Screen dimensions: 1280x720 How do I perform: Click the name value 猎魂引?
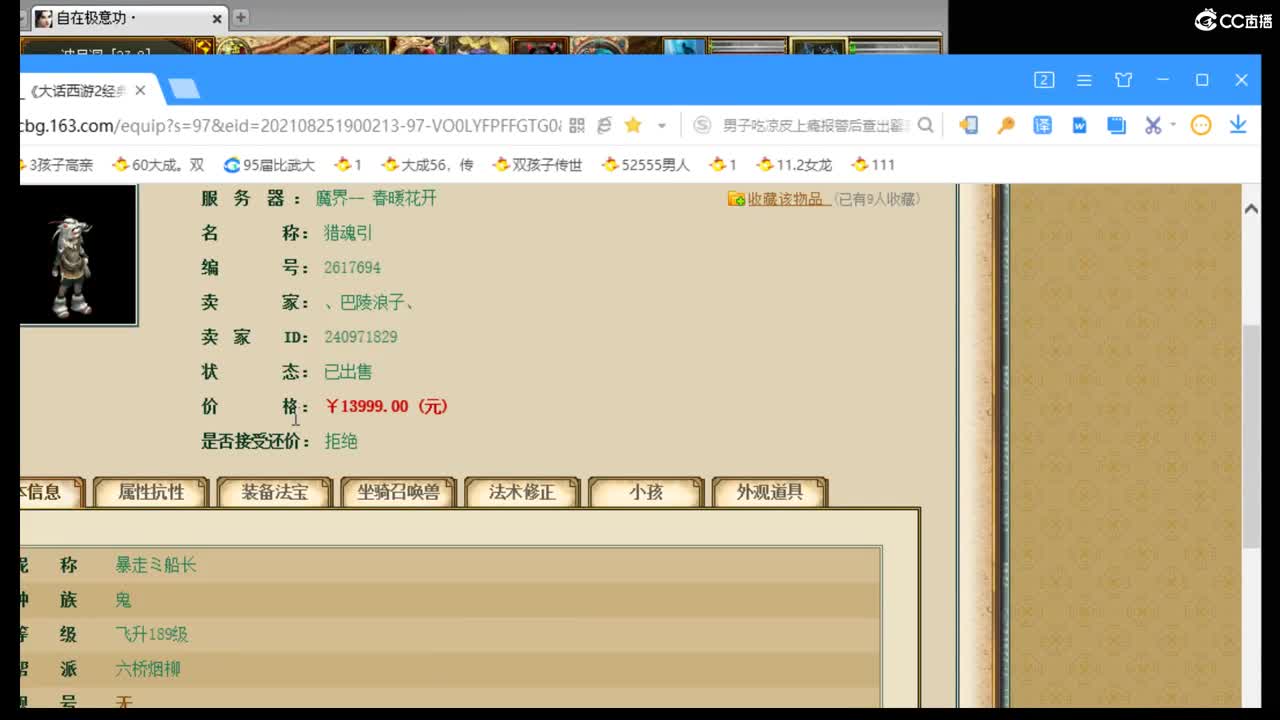click(348, 233)
